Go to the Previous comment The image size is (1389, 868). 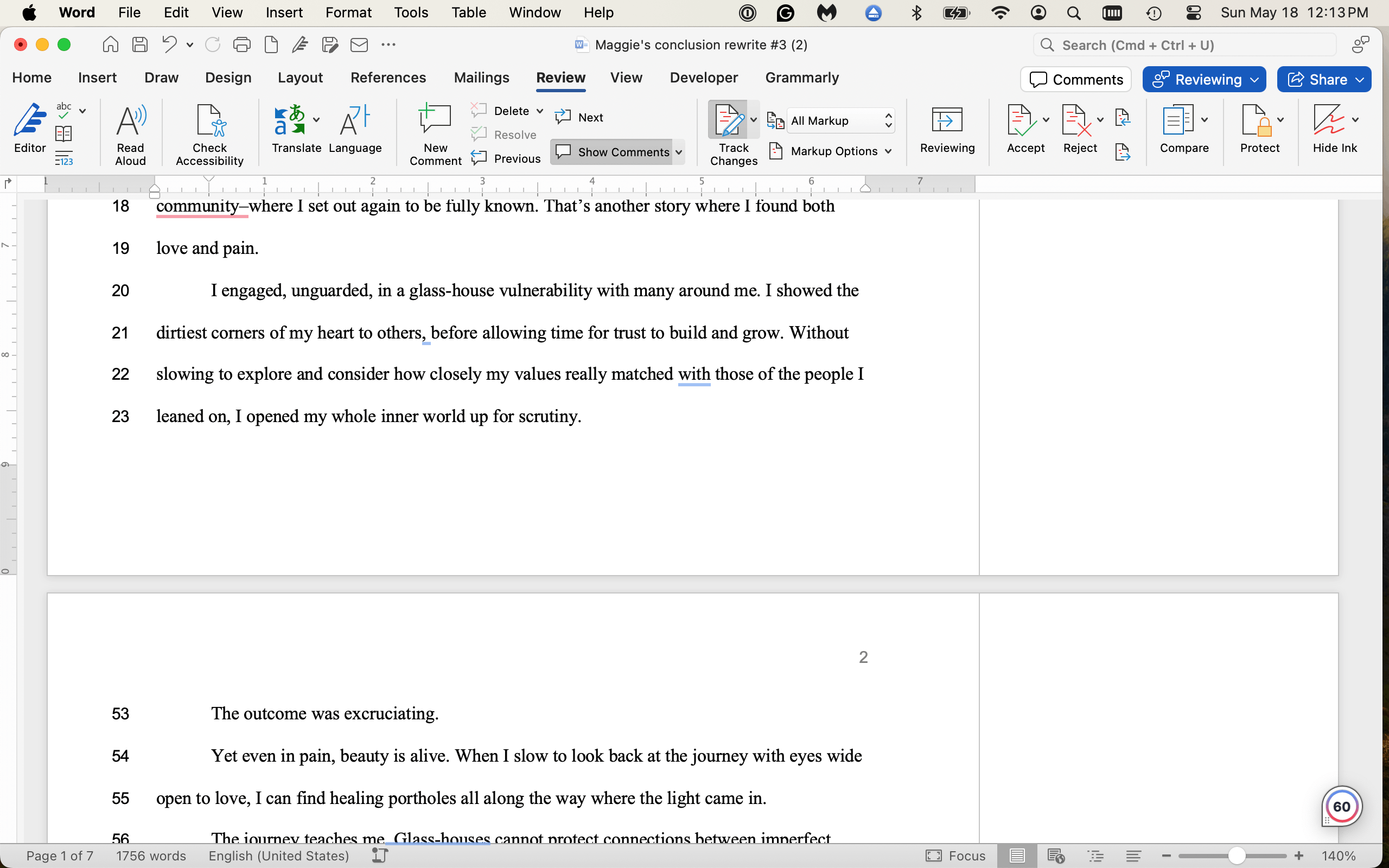506,158
